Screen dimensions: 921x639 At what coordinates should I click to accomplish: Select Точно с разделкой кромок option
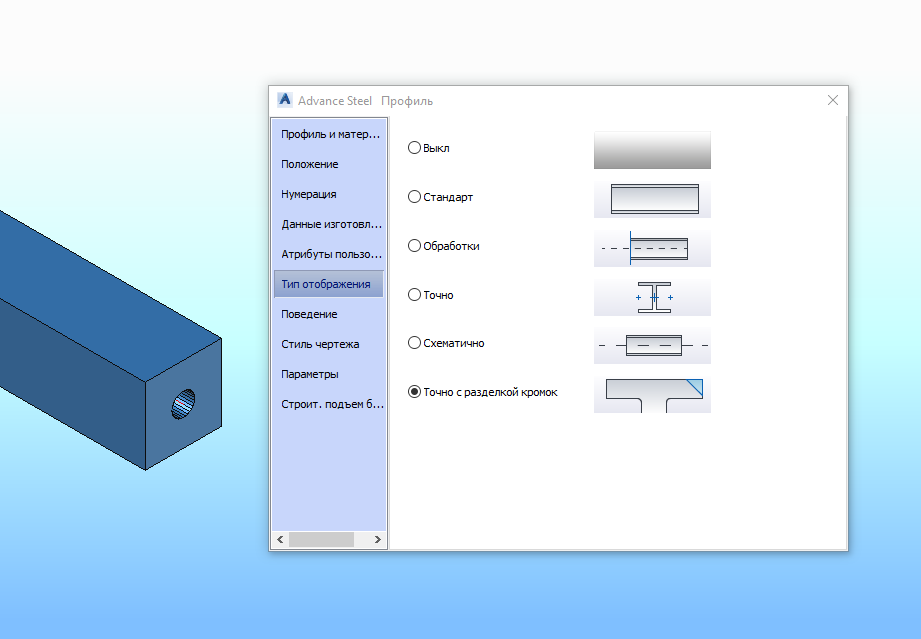coord(414,392)
